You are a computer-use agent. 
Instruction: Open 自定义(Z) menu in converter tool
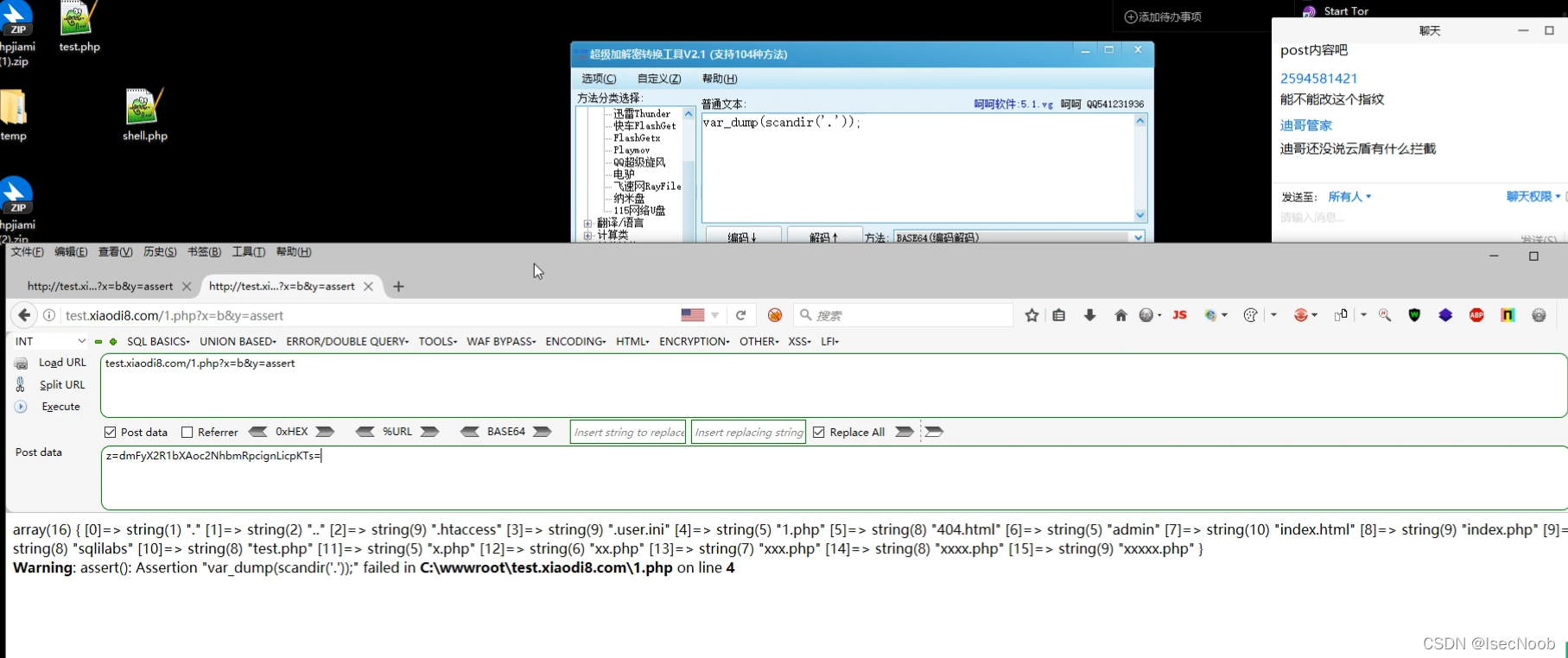(x=659, y=79)
